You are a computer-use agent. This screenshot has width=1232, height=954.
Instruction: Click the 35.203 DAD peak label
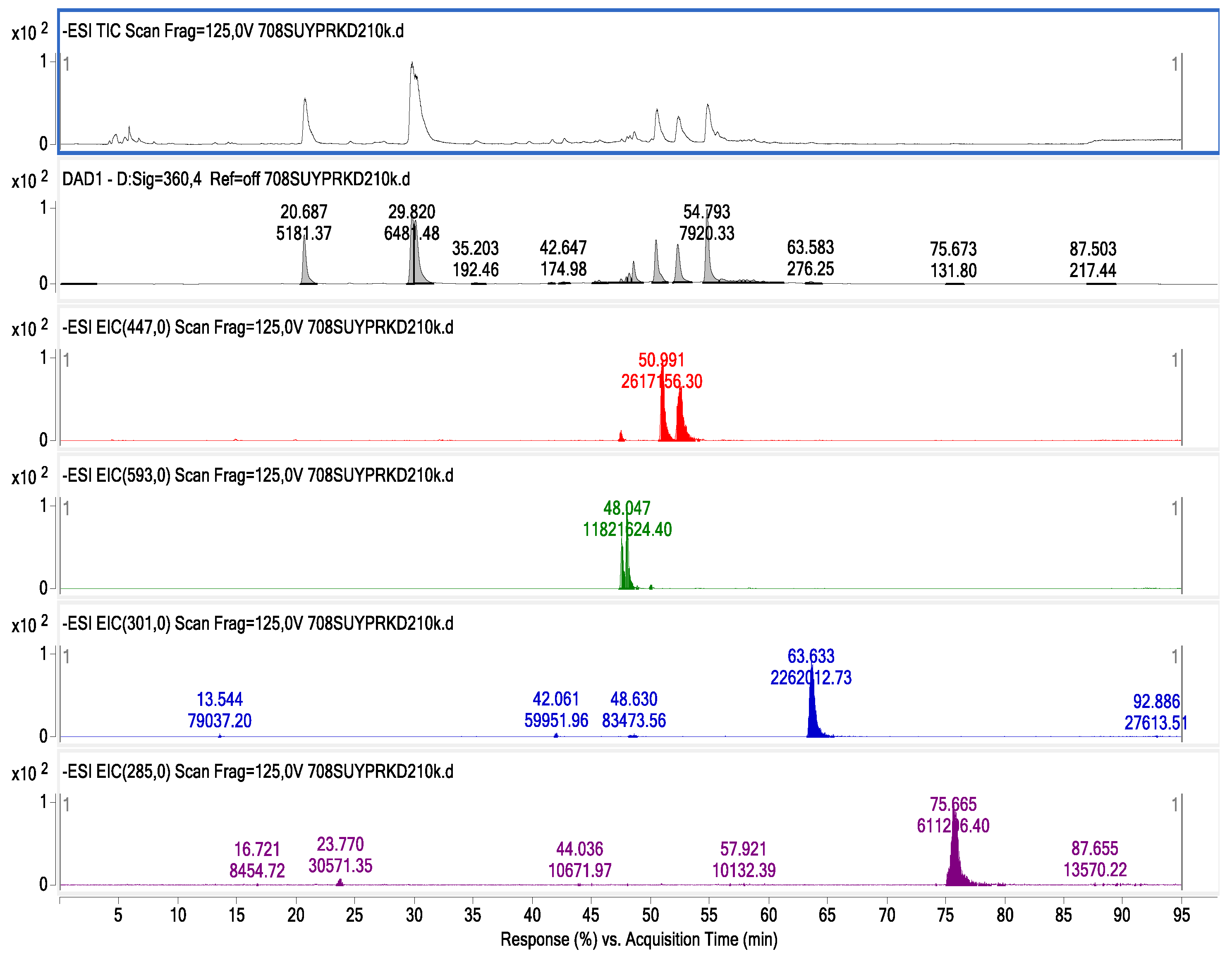475,248
